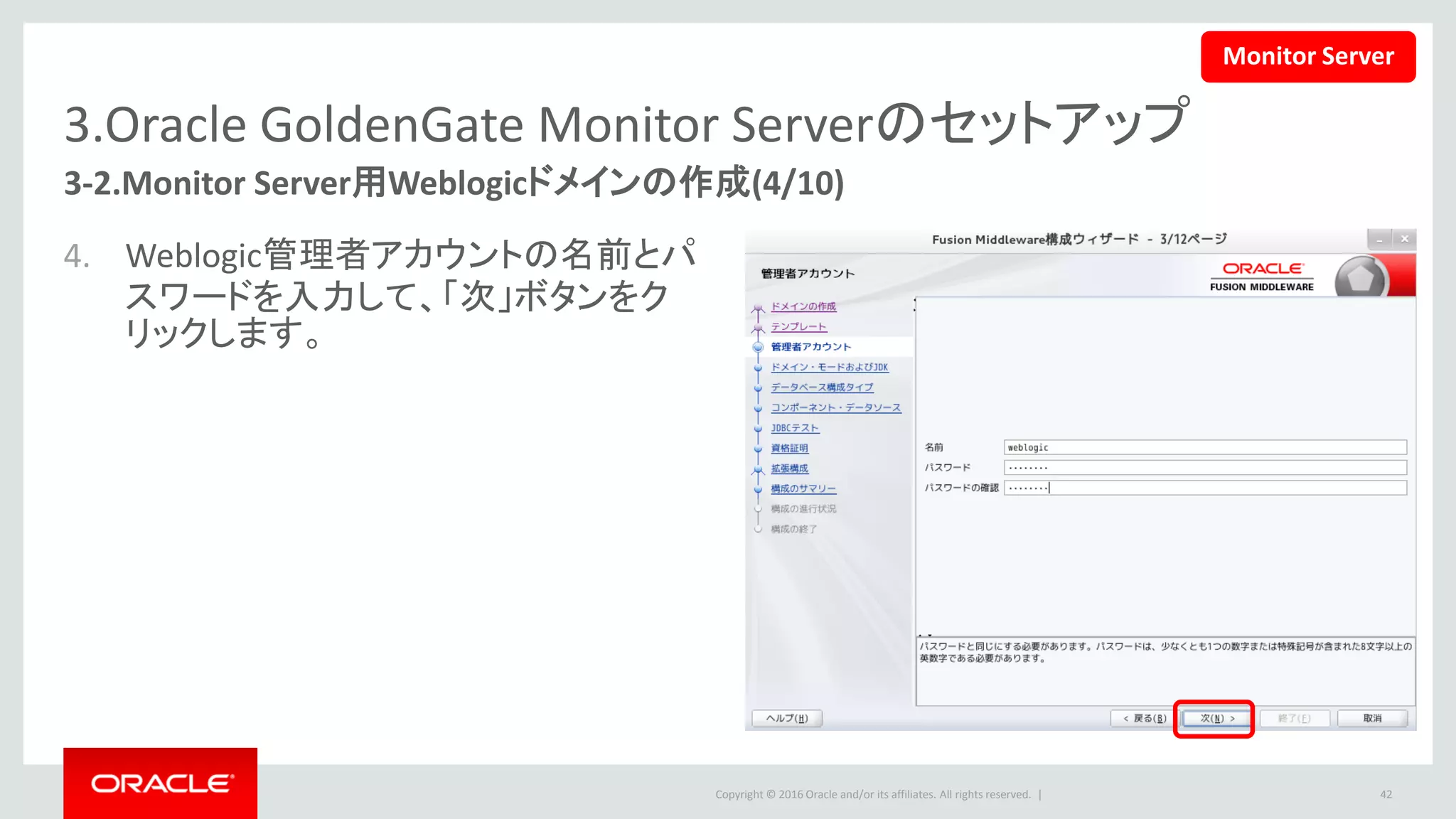The image size is (1456, 819).
Task: Click the 名前 field label
Action: coord(933,447)
